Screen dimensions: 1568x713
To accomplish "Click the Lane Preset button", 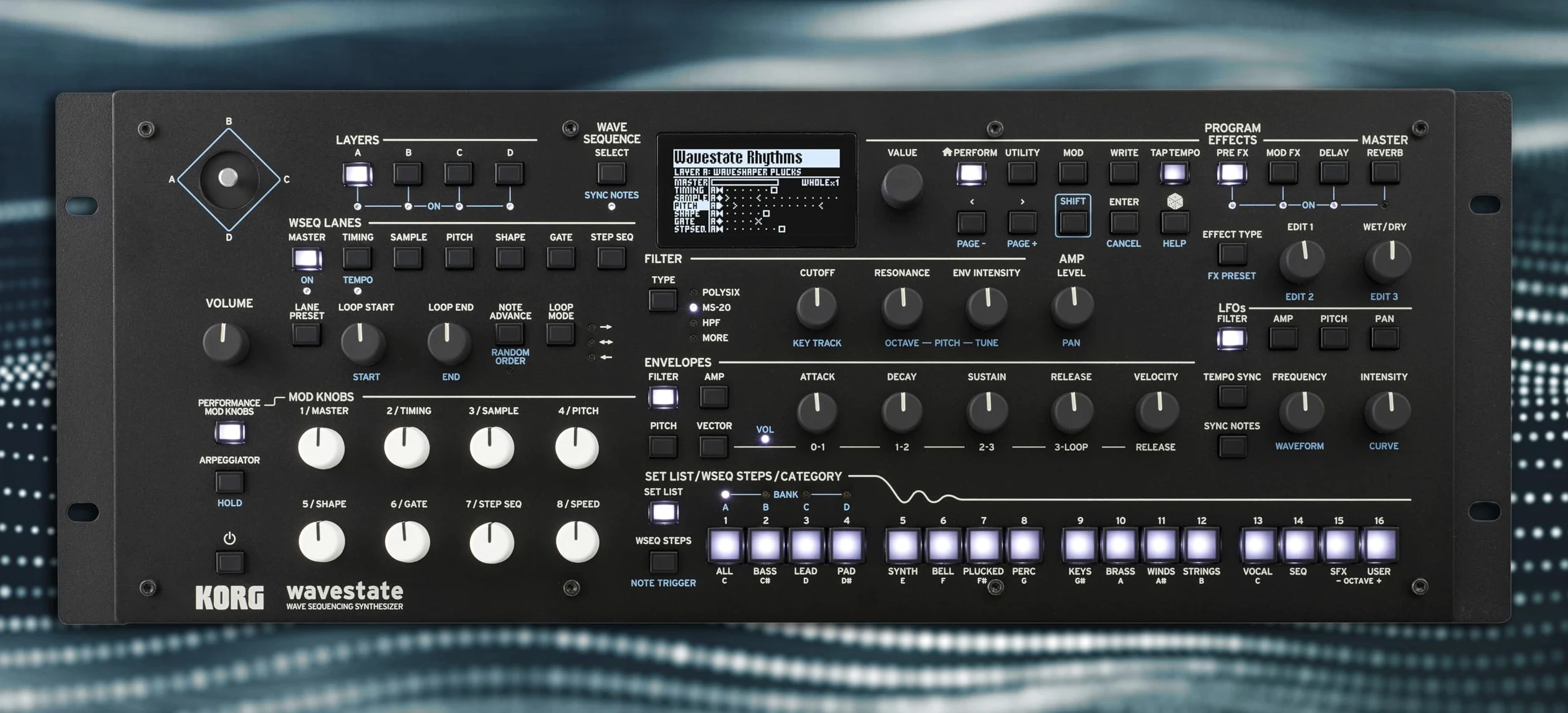I will [306, 334].
